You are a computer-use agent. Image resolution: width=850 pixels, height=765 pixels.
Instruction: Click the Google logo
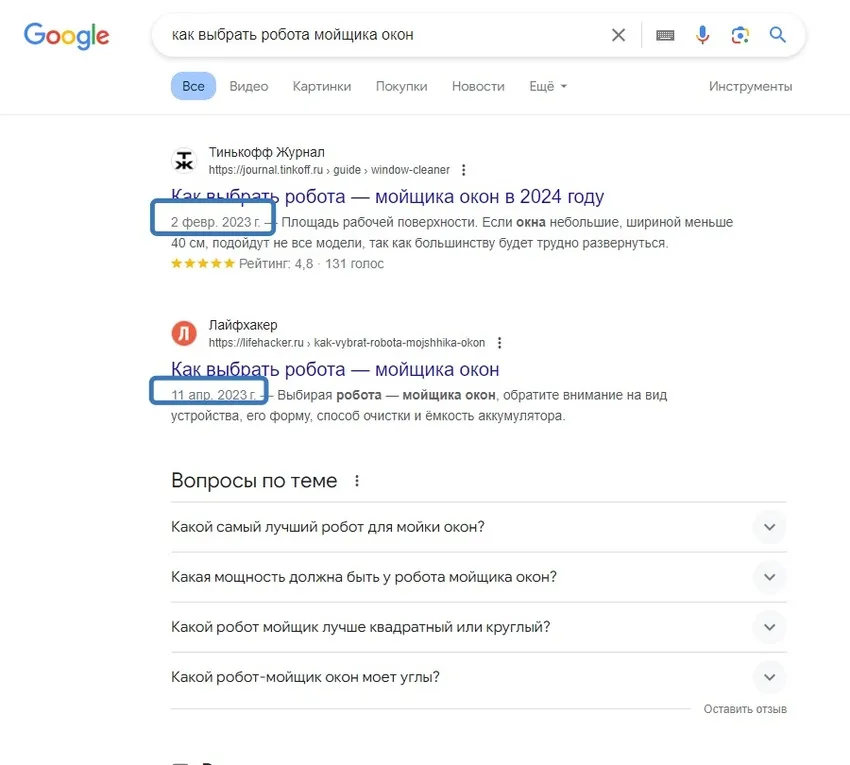(x=66, y=35)
